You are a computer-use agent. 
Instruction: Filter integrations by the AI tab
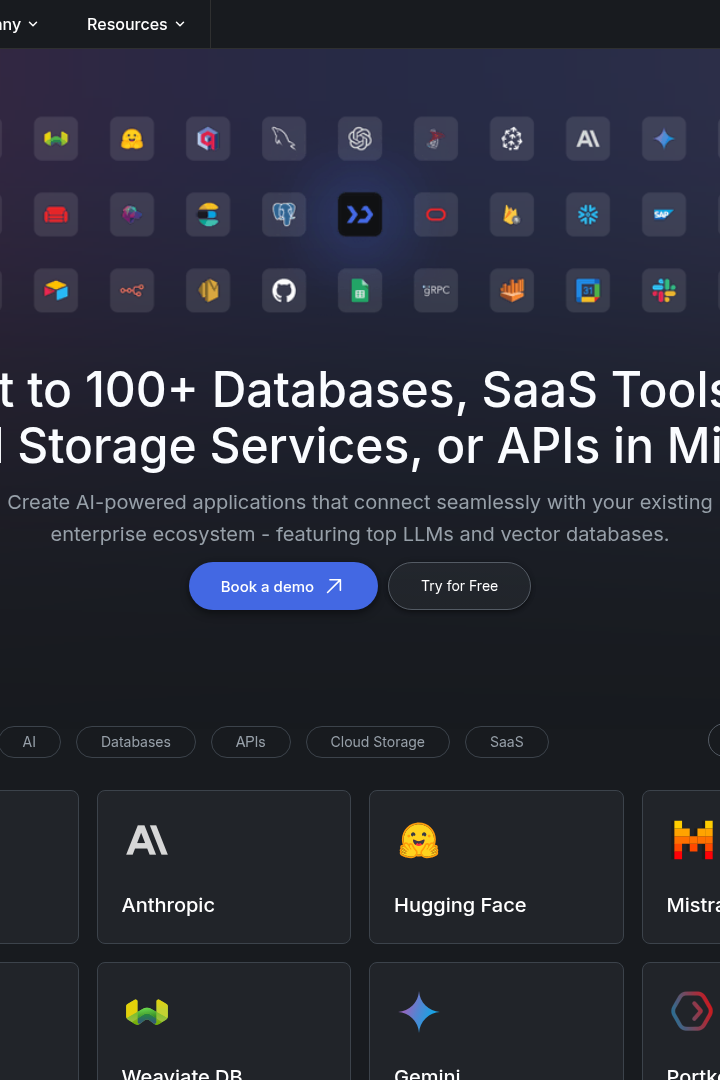29,742
